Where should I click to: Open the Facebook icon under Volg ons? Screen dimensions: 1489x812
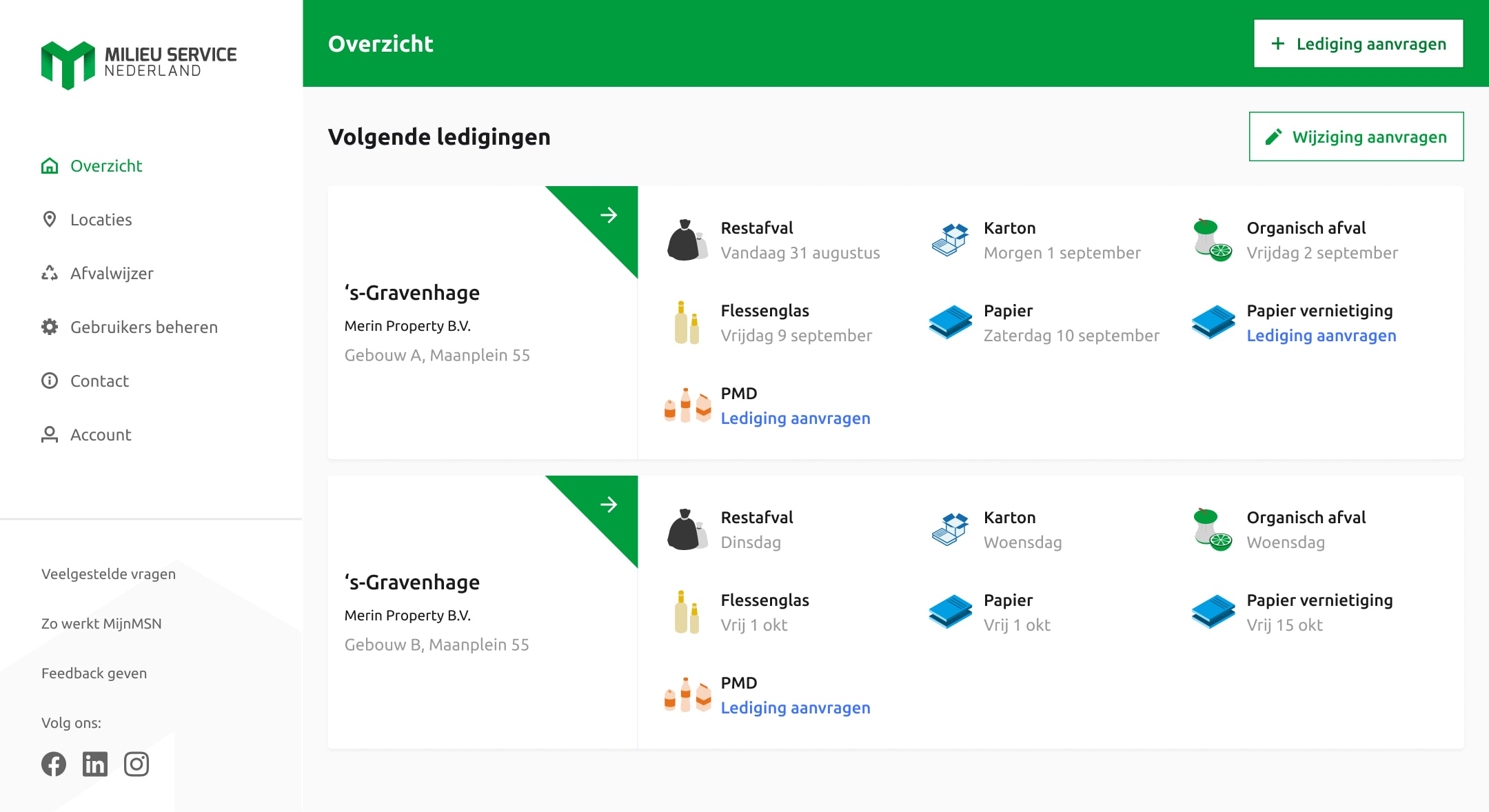54,764
